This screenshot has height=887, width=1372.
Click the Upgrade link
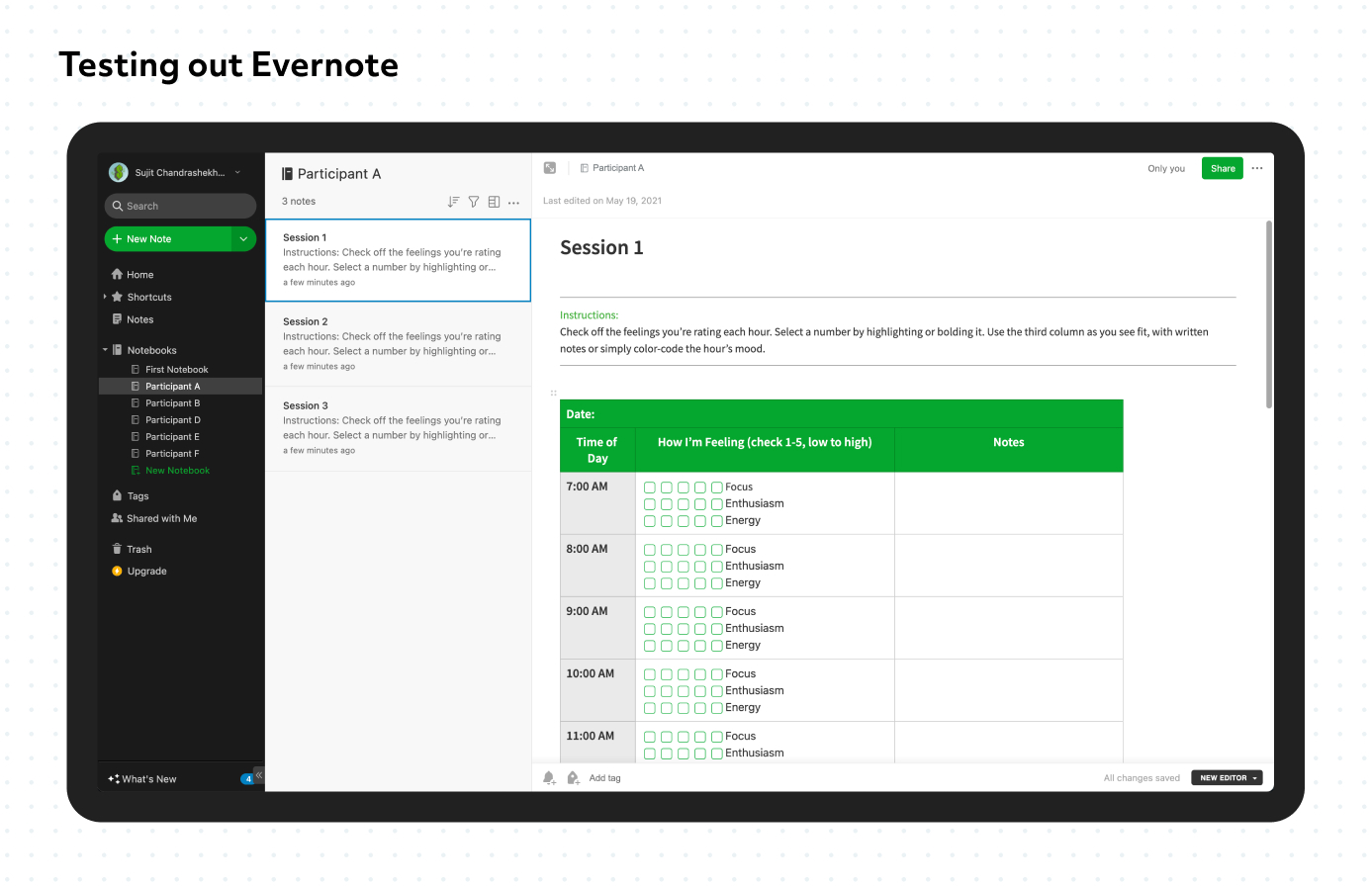[146, 572]
